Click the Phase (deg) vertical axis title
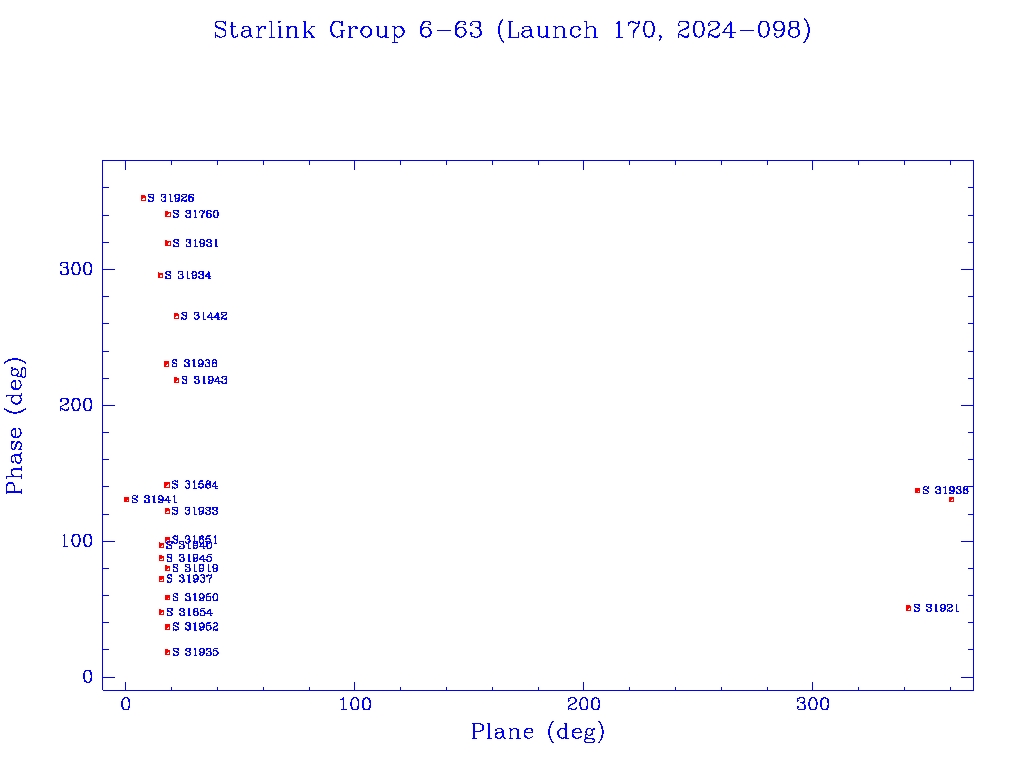This screenshot has height=768, width=1024. (14, 426)
